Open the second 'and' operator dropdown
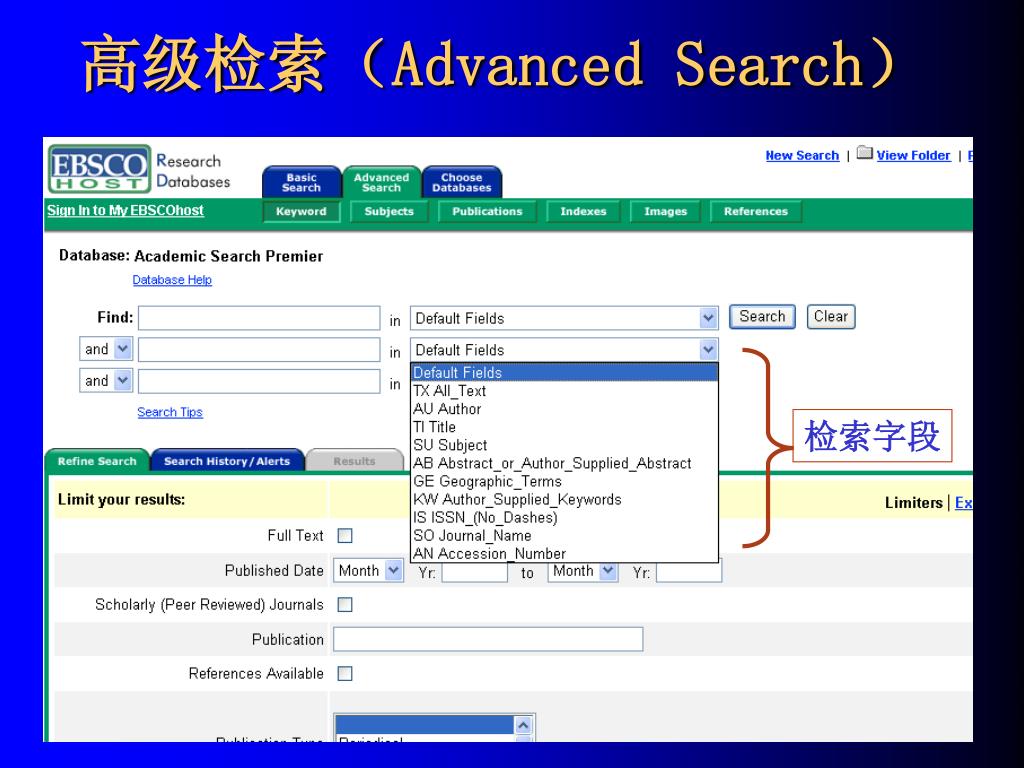The image size is (1024, 768). pos(106,380)
